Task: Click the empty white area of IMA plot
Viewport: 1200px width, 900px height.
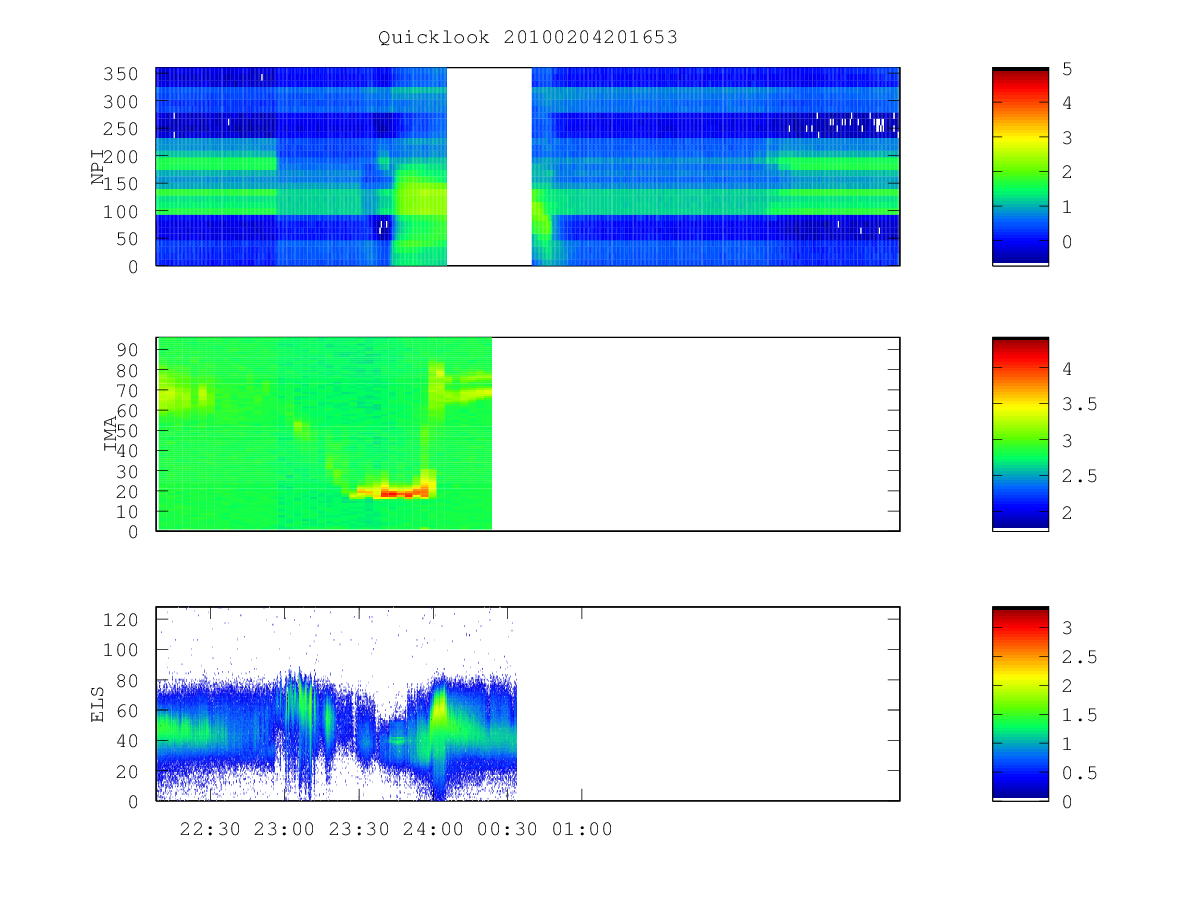Action: pos(695,434)
